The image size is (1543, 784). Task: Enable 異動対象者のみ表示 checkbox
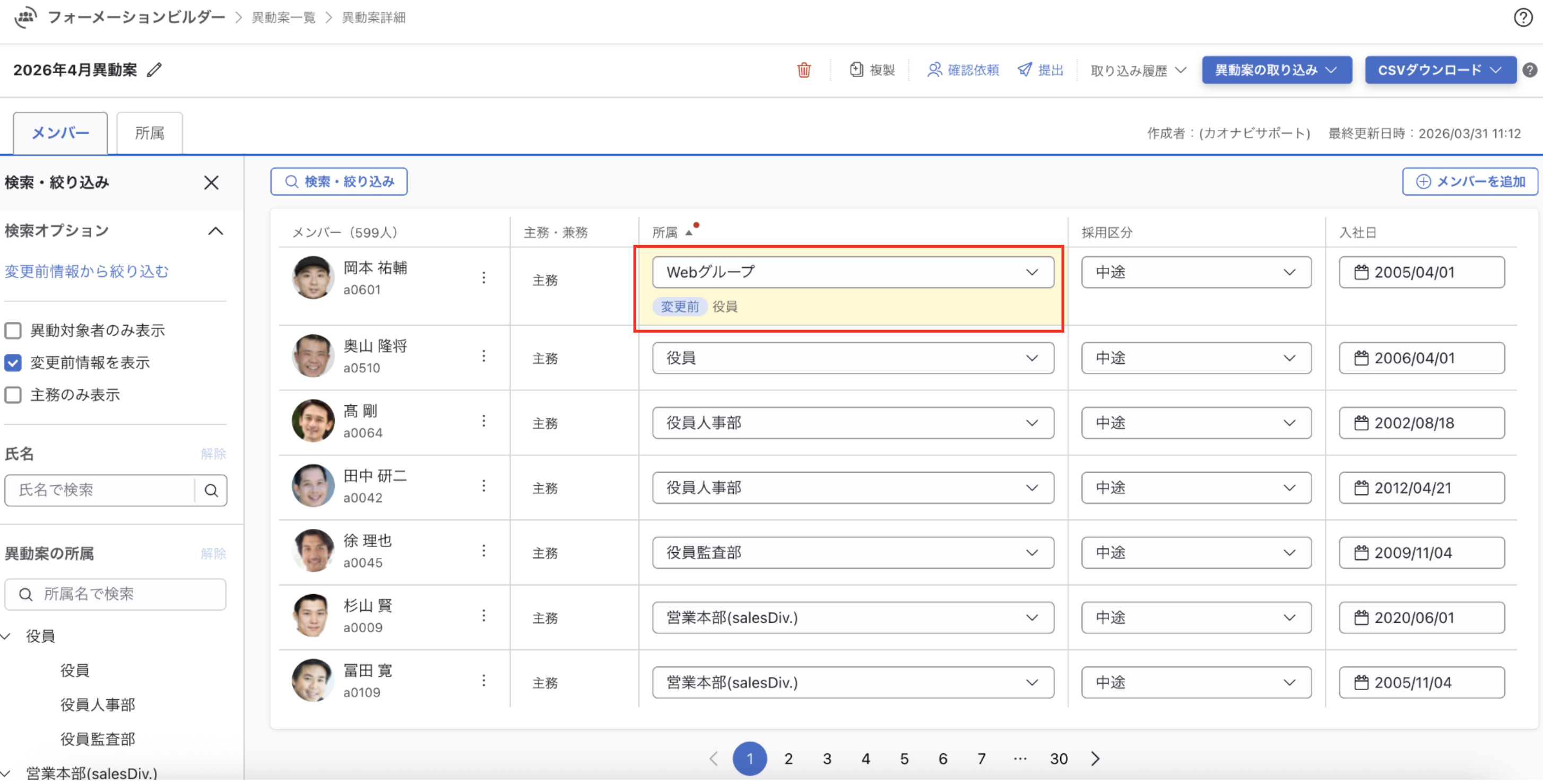point(13,330)
